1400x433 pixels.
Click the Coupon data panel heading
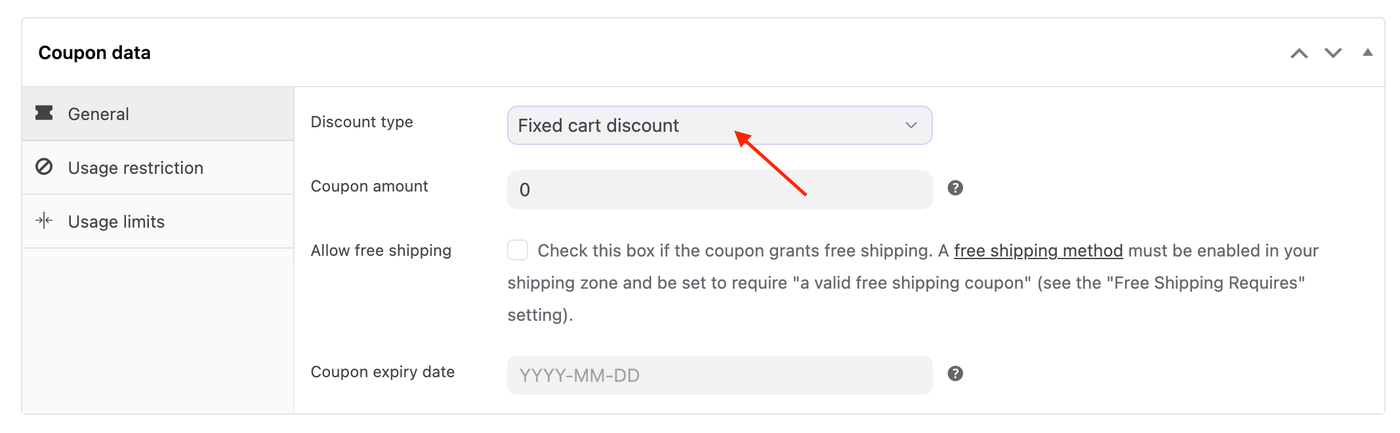point(95,53)
